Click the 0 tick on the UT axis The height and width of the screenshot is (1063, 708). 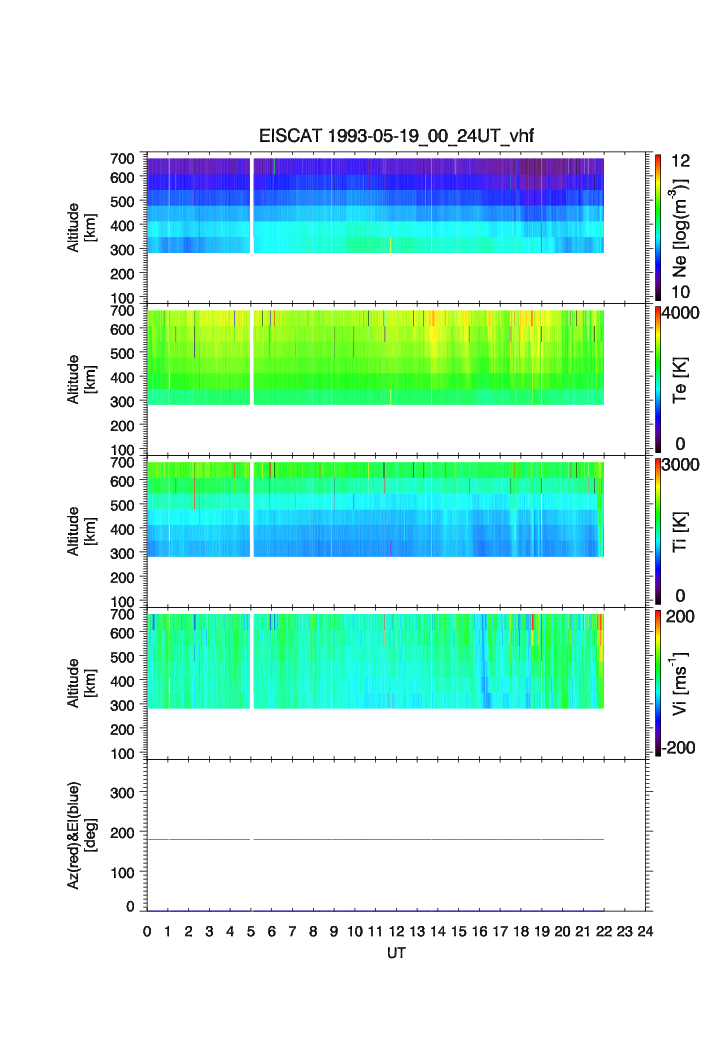[x=147, y=932]
